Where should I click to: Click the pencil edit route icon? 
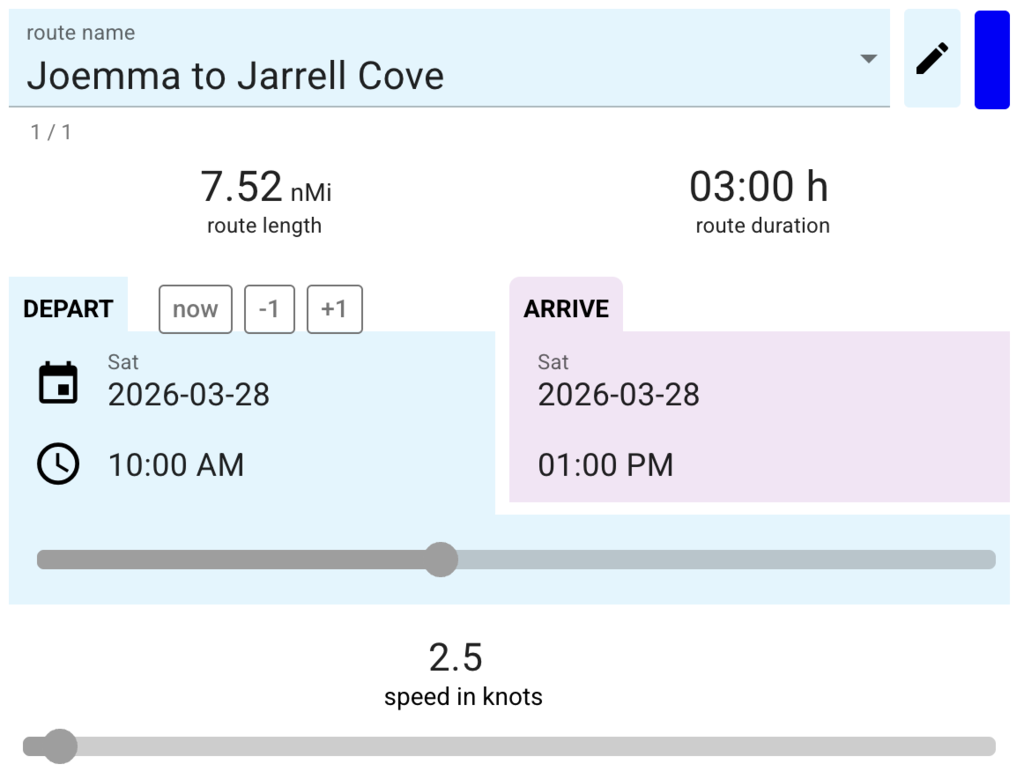(x=931, y=59)
